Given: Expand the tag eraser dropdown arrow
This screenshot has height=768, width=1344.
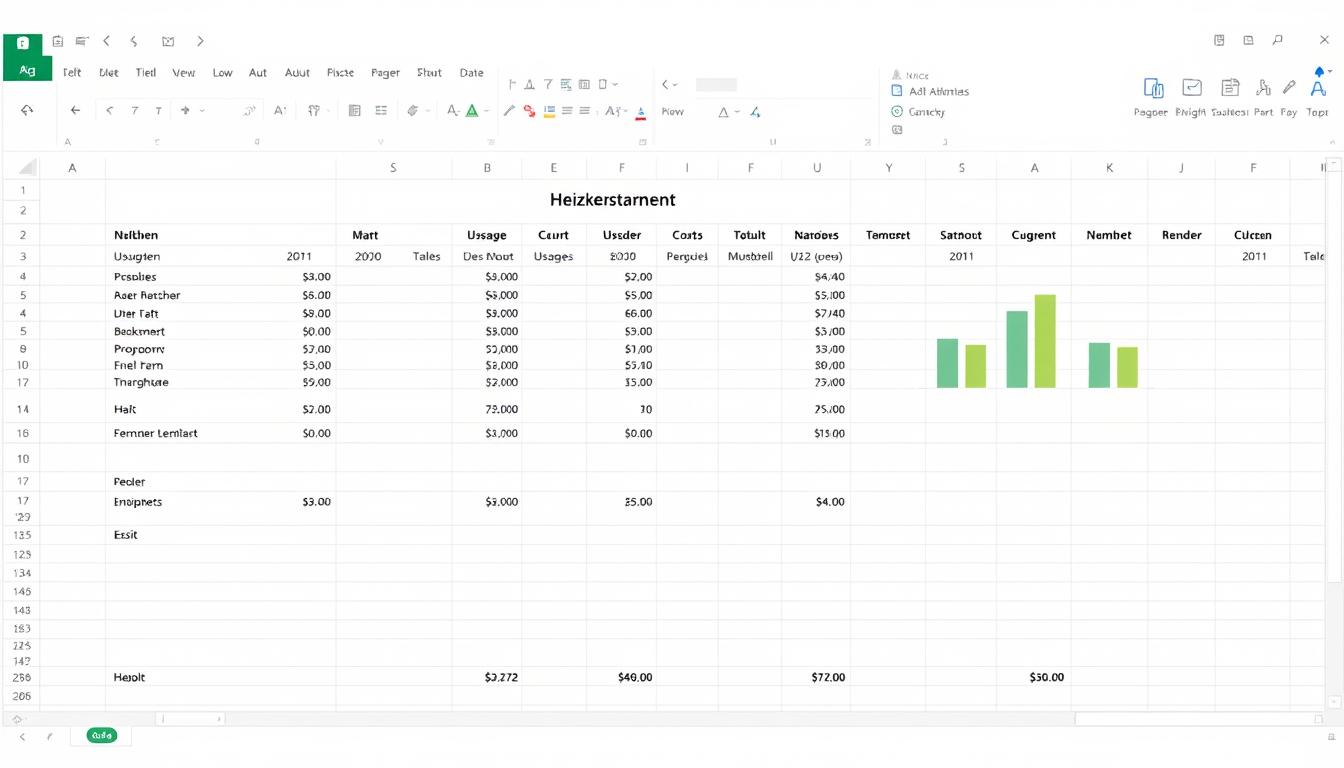Looking at the screenshot, I should (427, 111).
